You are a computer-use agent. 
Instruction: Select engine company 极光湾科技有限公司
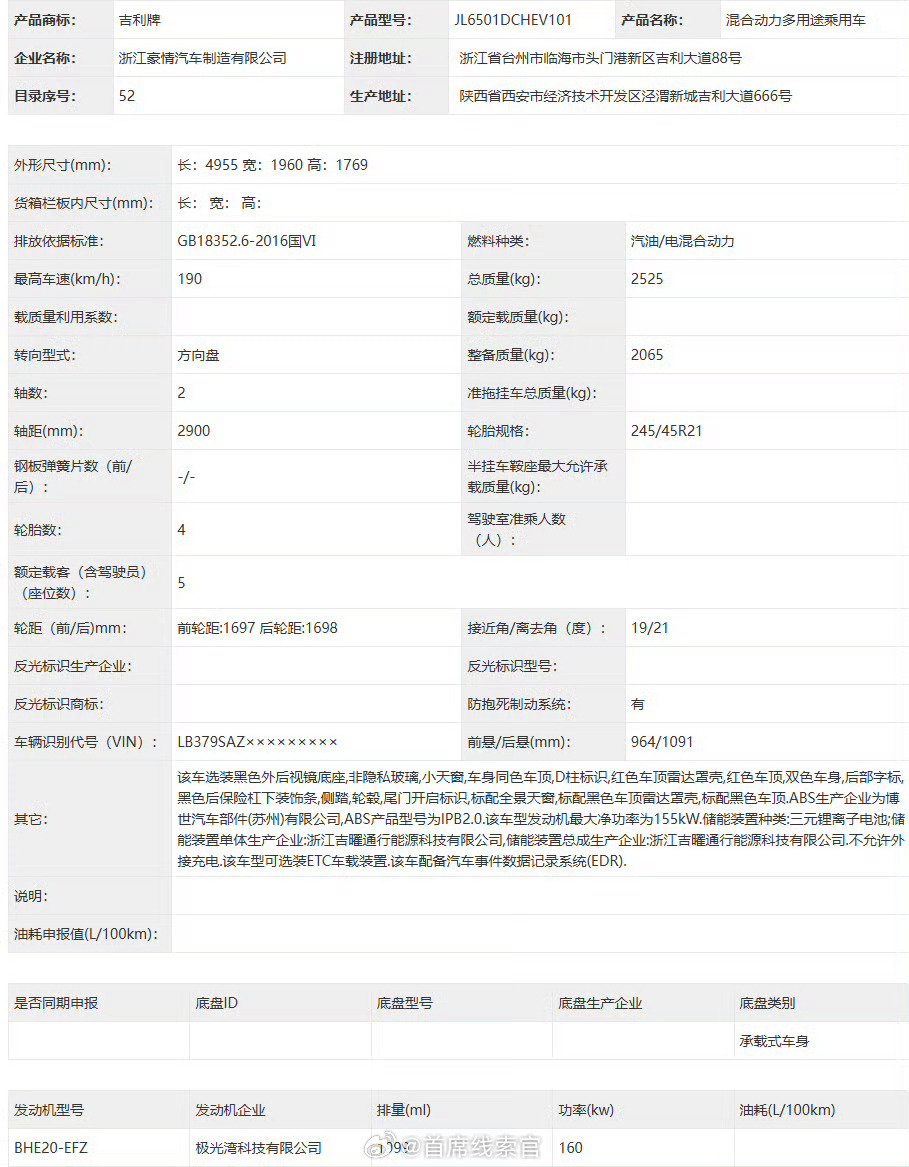pyautogui.click(x=258, y=1148)
